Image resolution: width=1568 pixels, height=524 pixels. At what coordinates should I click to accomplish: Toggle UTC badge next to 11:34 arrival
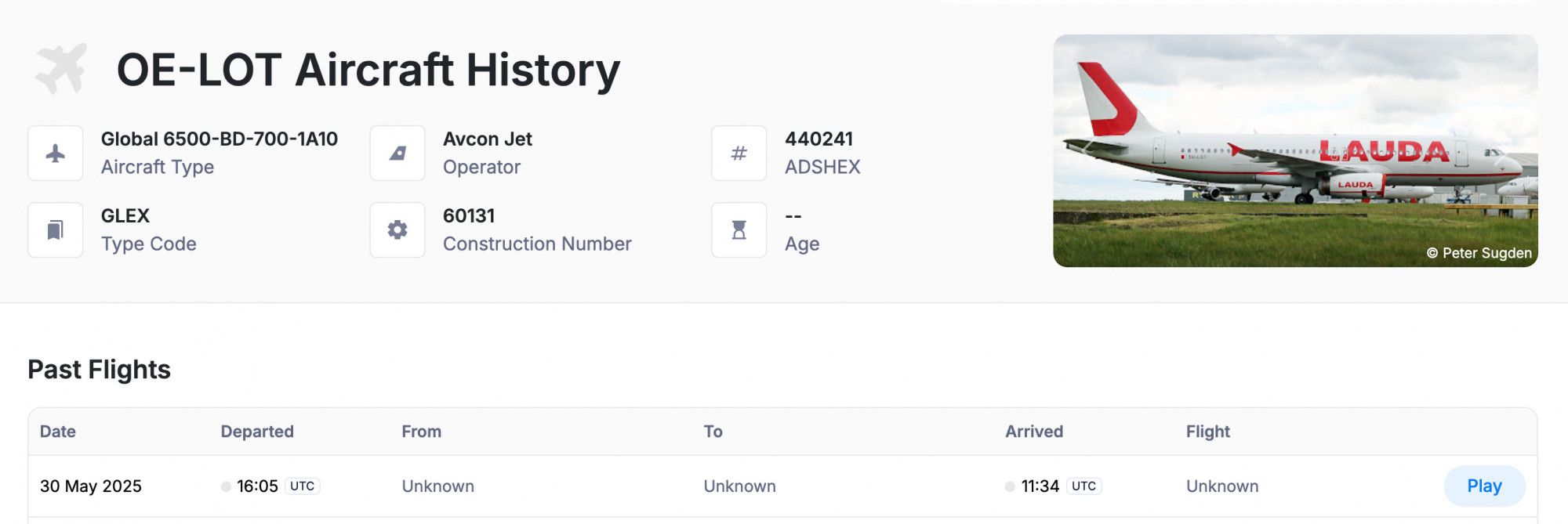(1083, 486)
